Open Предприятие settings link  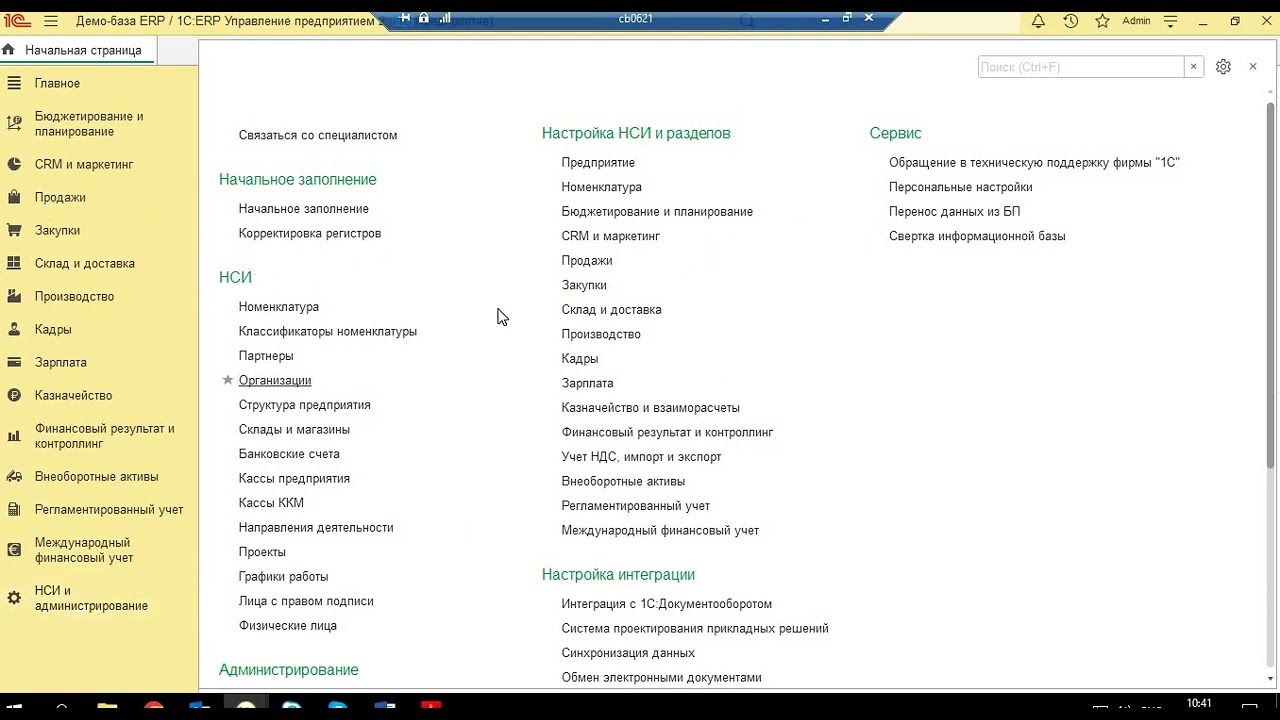click(x=598, y=162)
